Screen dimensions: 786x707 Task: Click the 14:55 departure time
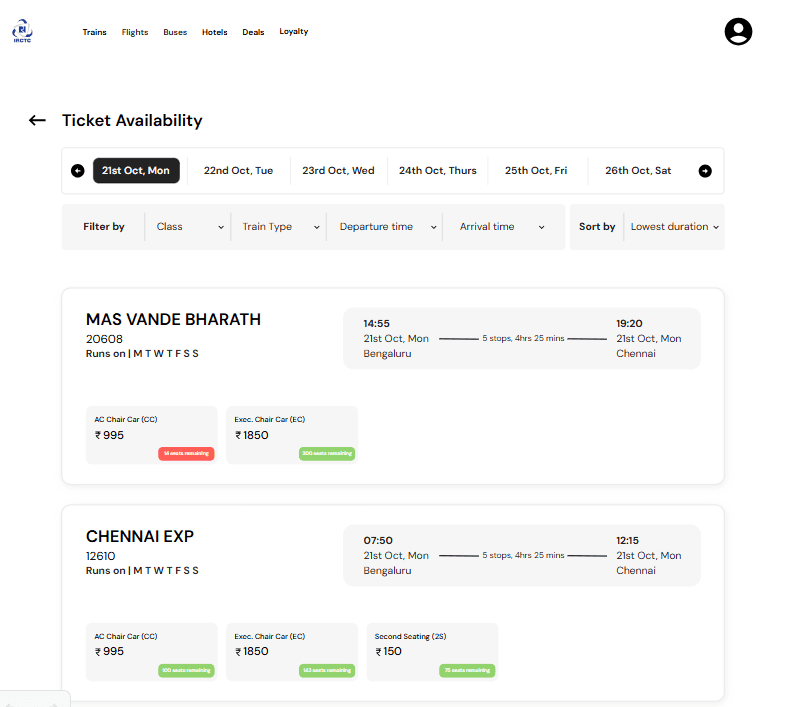tap(376, 323)
